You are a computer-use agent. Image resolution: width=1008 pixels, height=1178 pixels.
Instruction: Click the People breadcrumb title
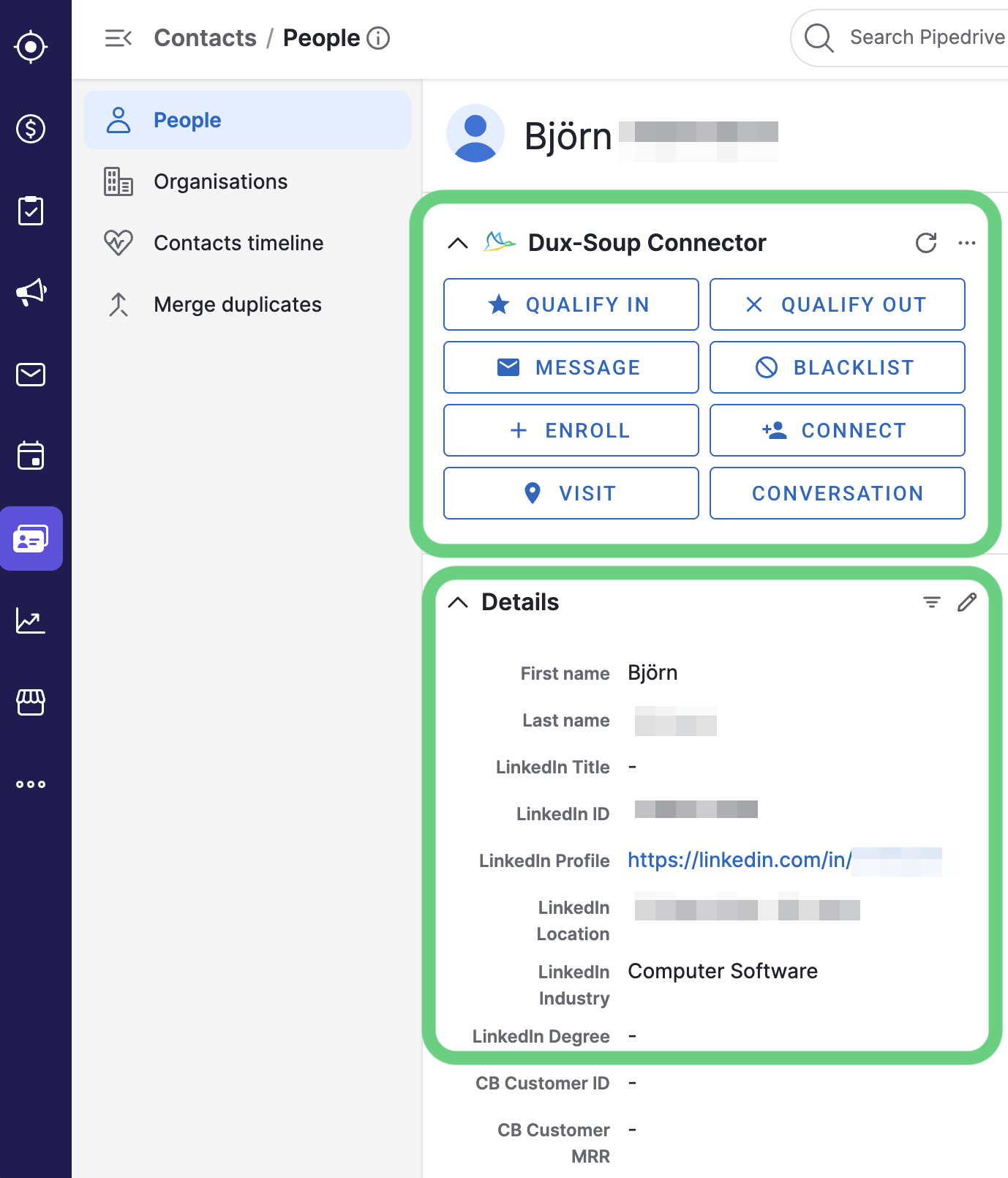321,38
